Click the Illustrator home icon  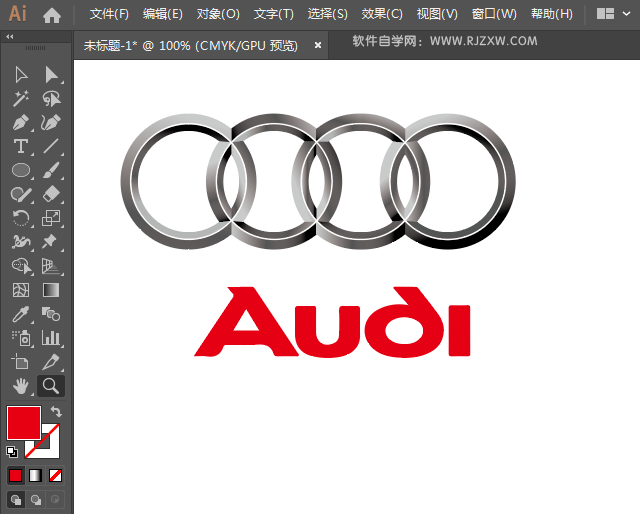pos(52,15)
